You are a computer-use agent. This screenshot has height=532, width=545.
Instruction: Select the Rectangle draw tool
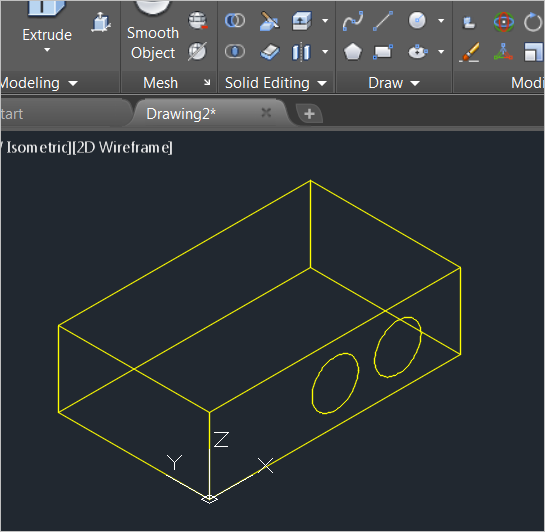point(383,52)
